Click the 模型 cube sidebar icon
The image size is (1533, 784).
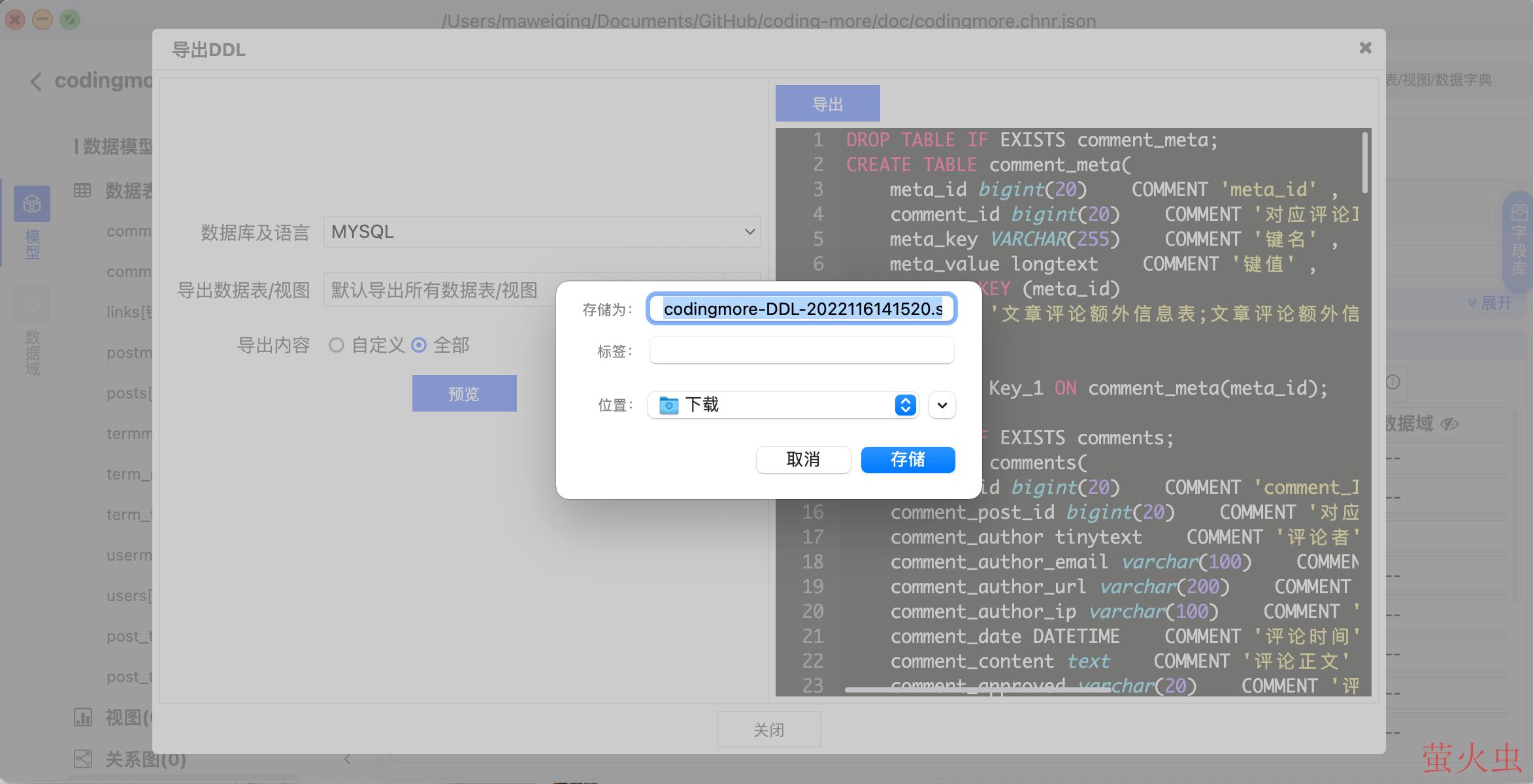pos(31,204)
